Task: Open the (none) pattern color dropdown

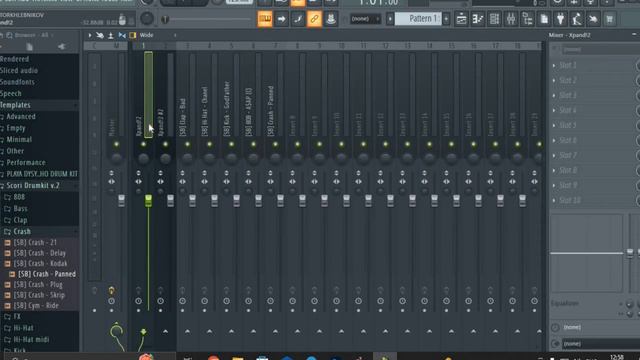Action: tap(365, 19)
